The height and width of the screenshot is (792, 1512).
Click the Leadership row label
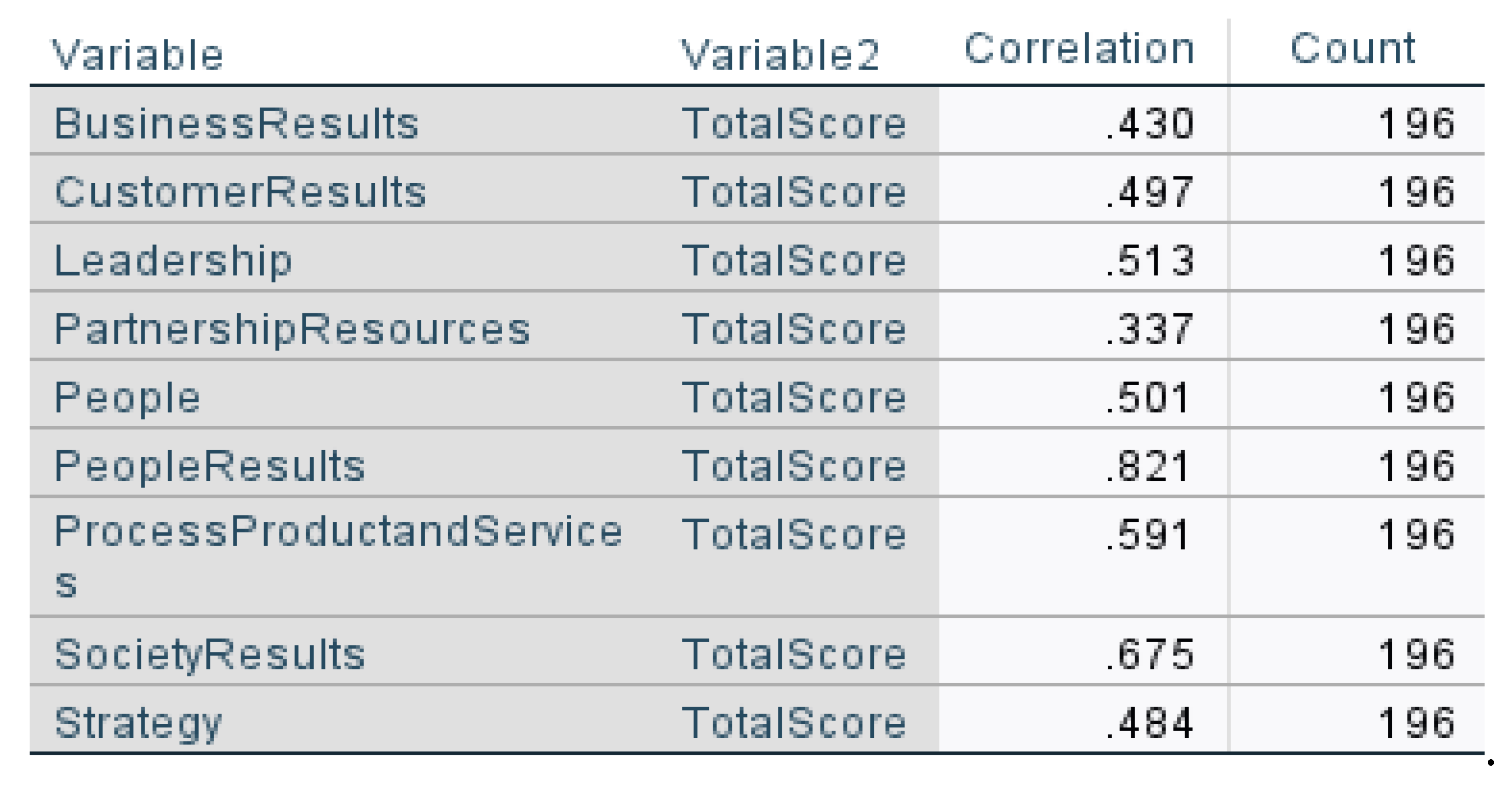click(x=173, y=261)
